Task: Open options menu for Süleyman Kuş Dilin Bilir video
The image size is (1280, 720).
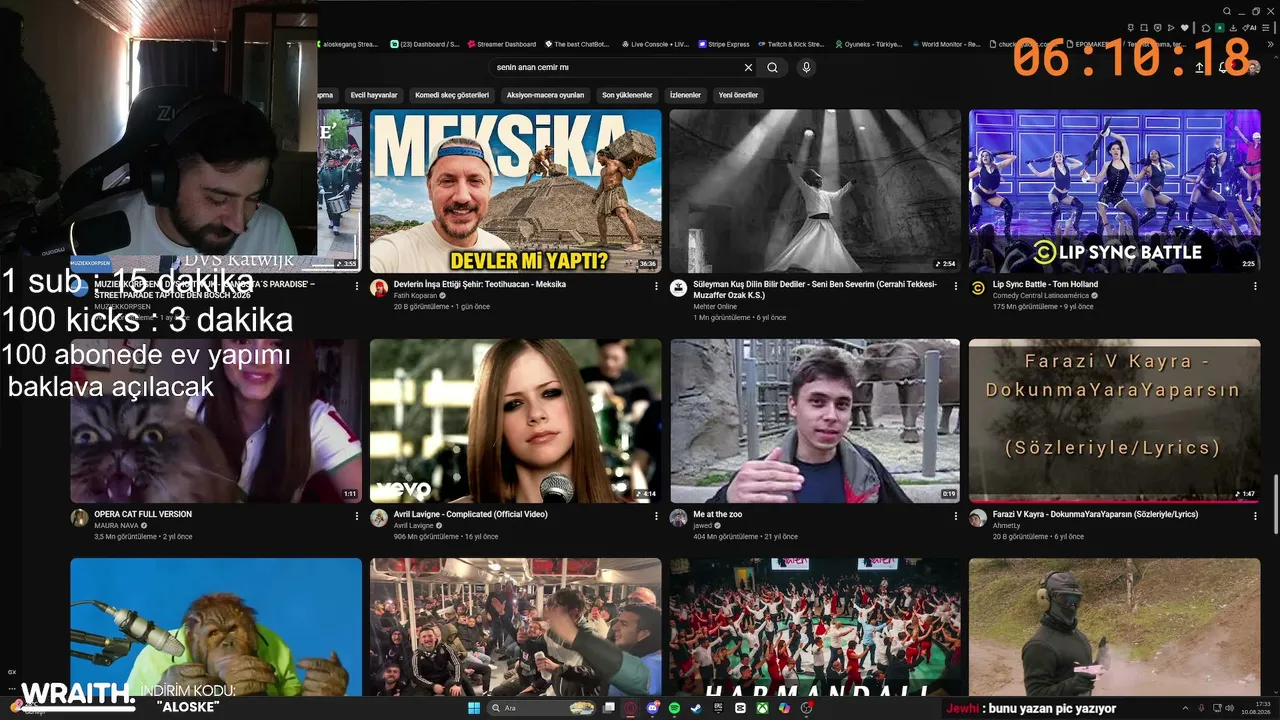Action: tap(955, 286)
